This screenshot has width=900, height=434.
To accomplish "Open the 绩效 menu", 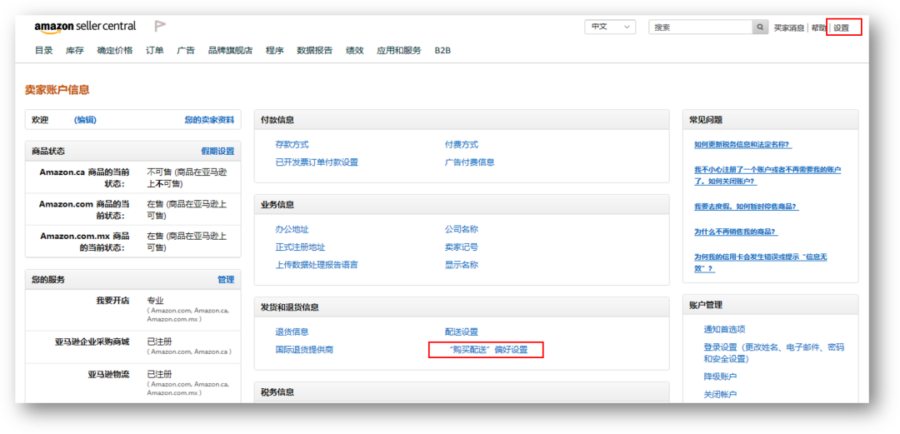I will [355, 51].
